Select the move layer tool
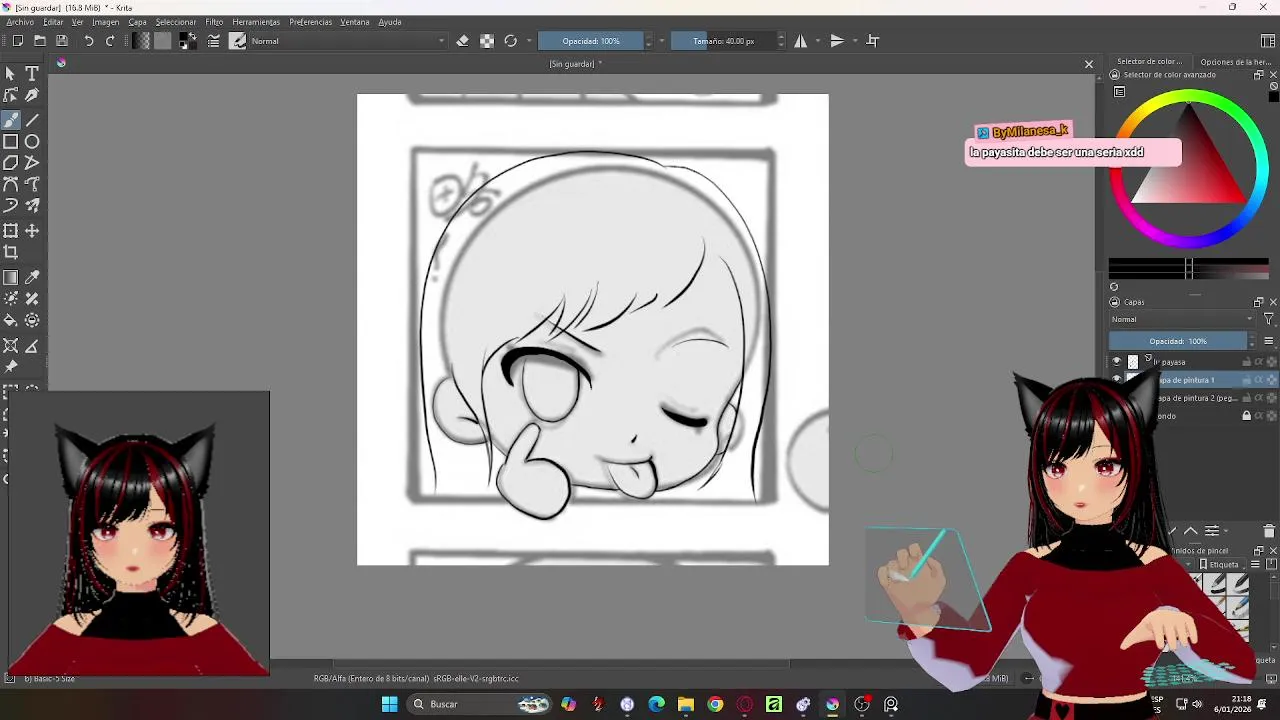Image resolution: width=1280 pixels, height=720 pixels. point(32,231)
